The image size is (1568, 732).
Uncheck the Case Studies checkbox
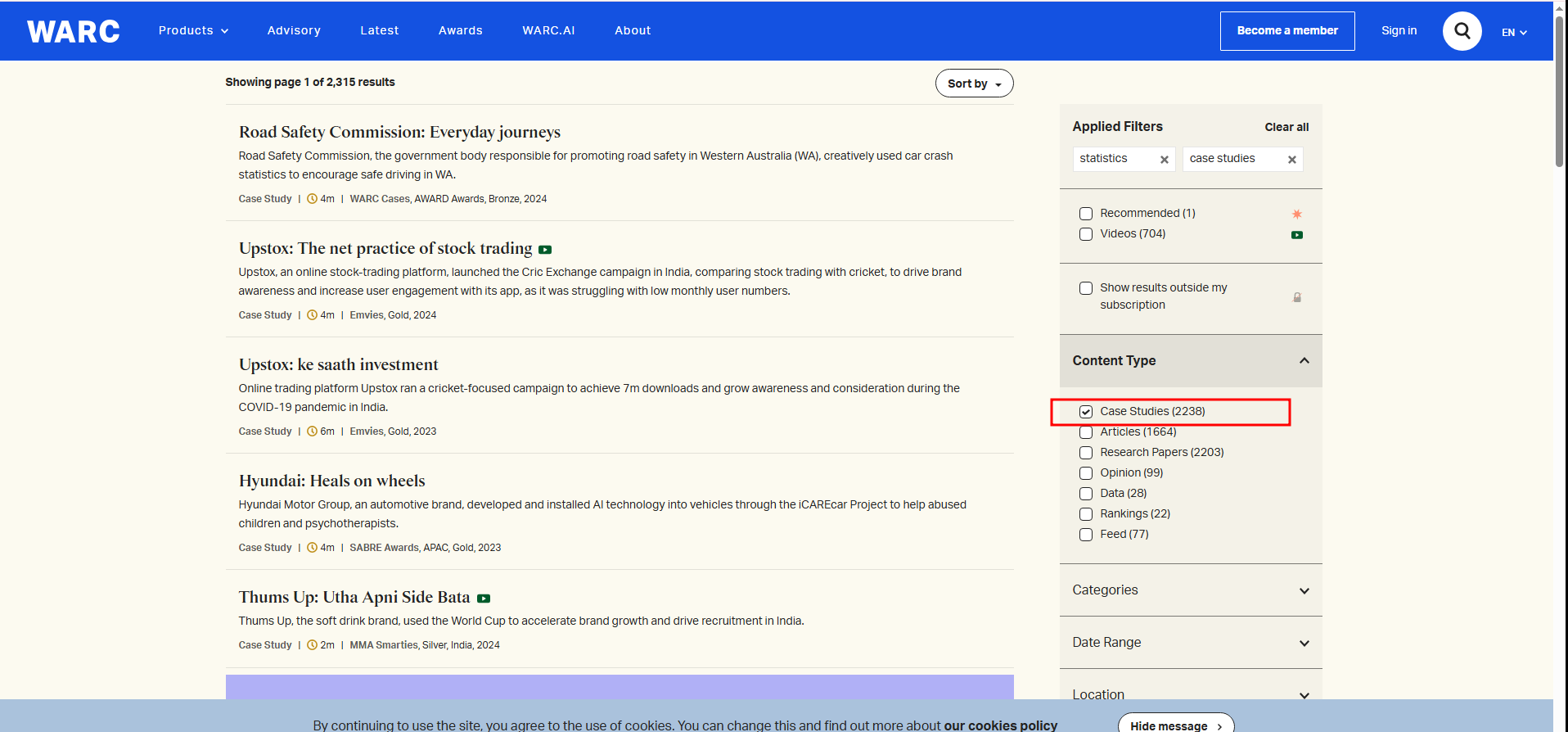click(1086, 412)
